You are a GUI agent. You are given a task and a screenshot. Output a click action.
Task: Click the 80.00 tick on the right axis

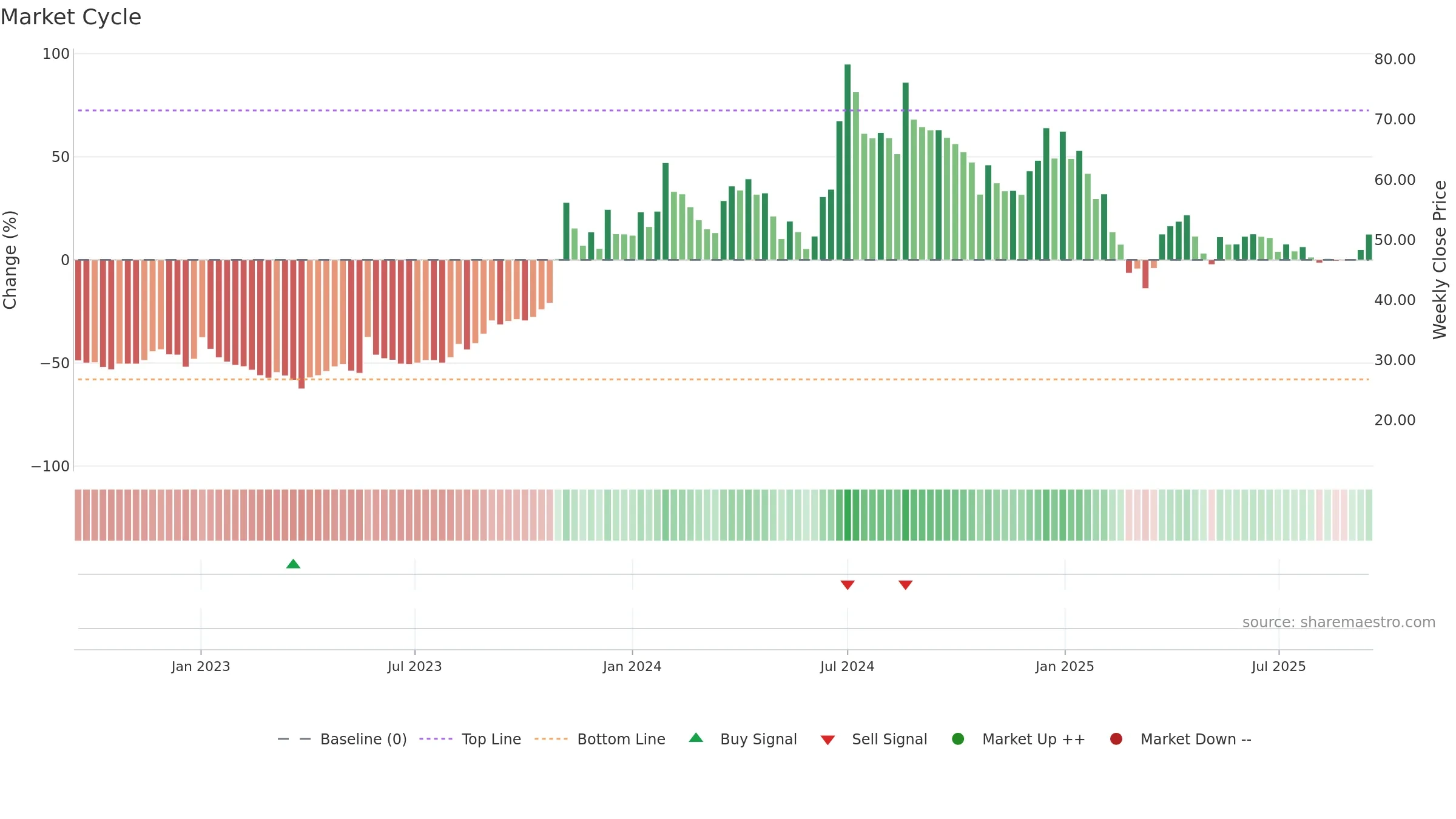point(1395,59)
